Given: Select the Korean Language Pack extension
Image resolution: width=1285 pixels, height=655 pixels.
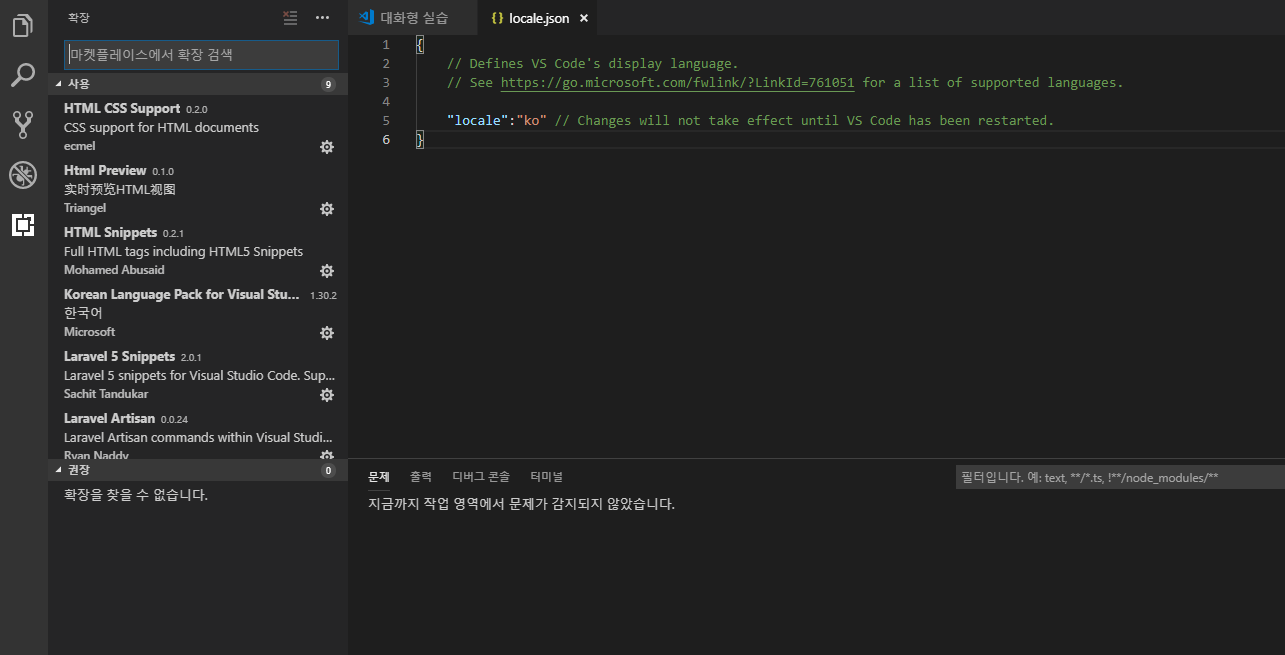Looking at the screenshot, I should click(x=198, y=313).
